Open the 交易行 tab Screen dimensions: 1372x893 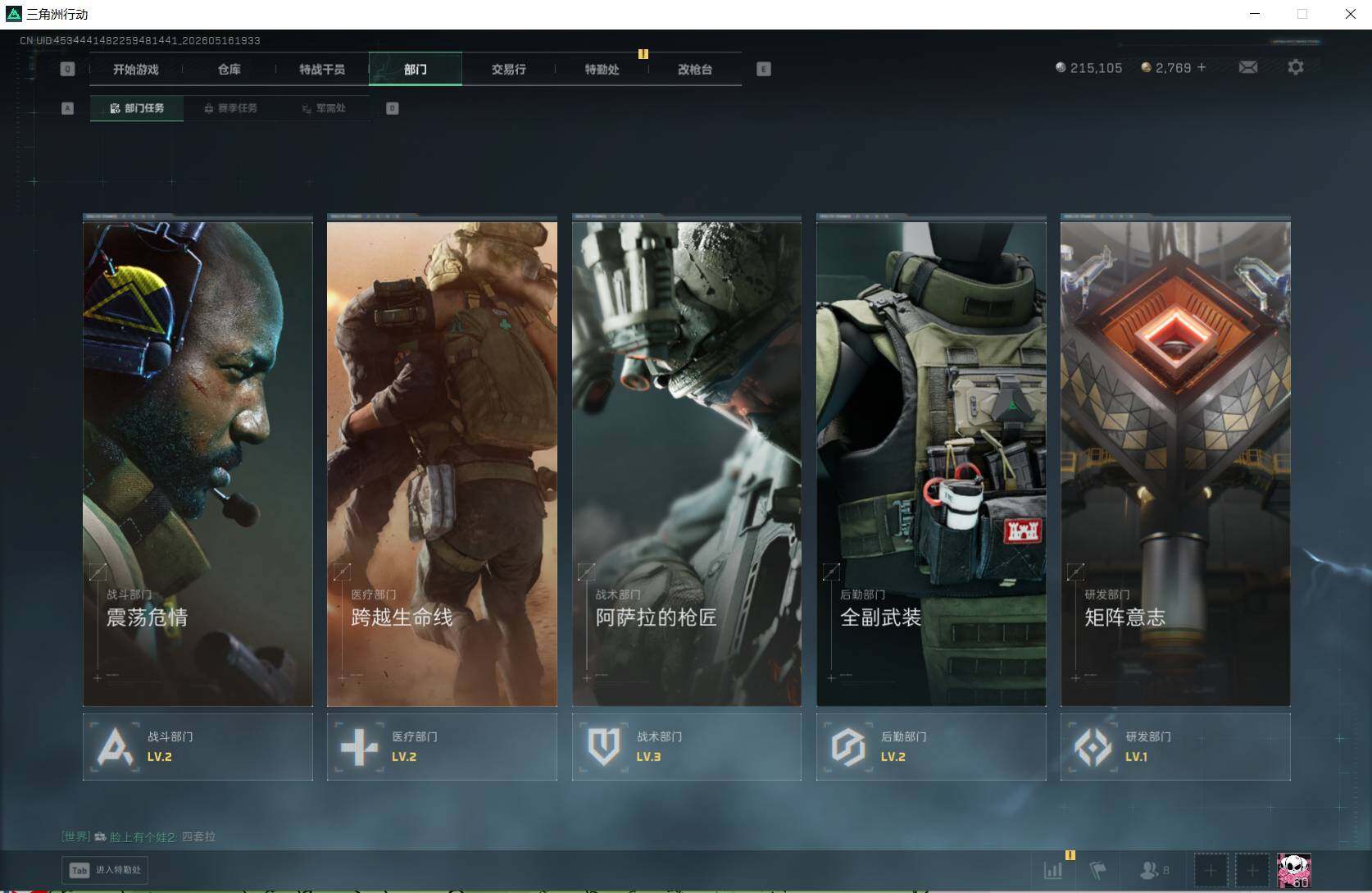click(x=509, y=70)
